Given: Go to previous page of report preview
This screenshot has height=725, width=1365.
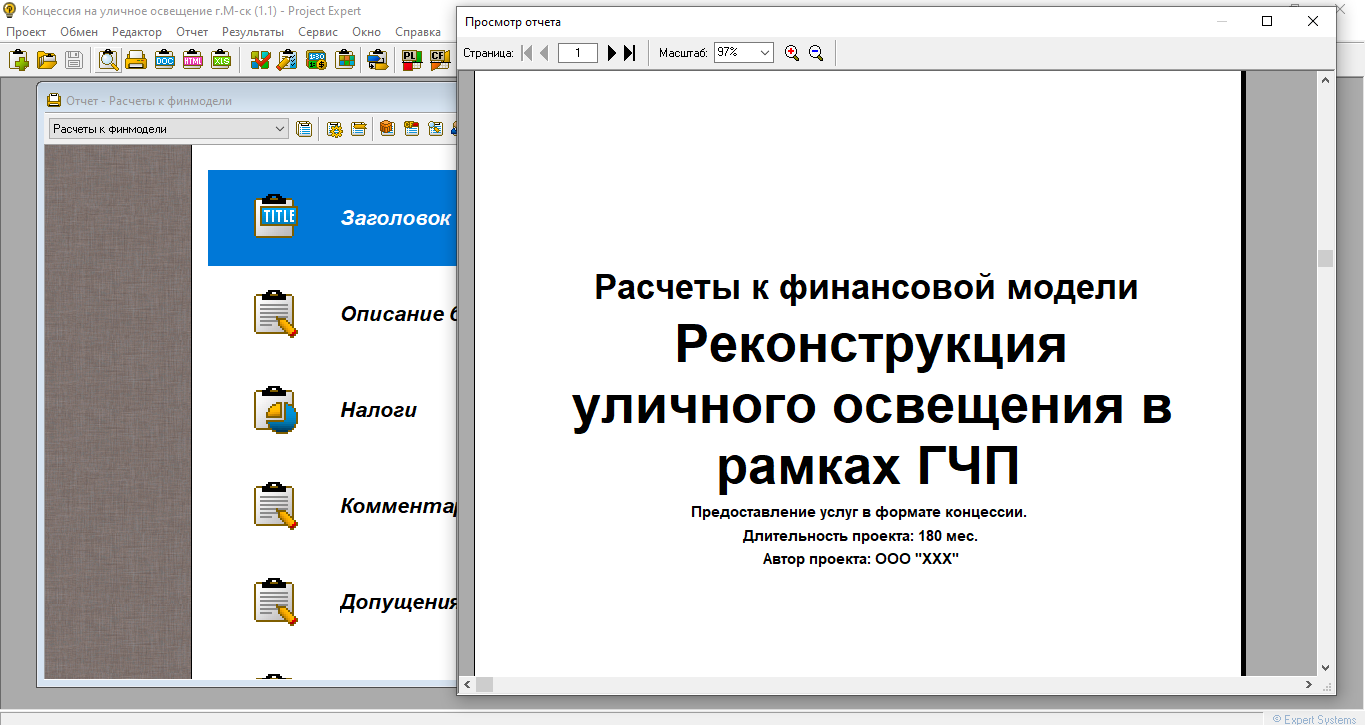Looking at the screenshot, I should click(544, 53).
